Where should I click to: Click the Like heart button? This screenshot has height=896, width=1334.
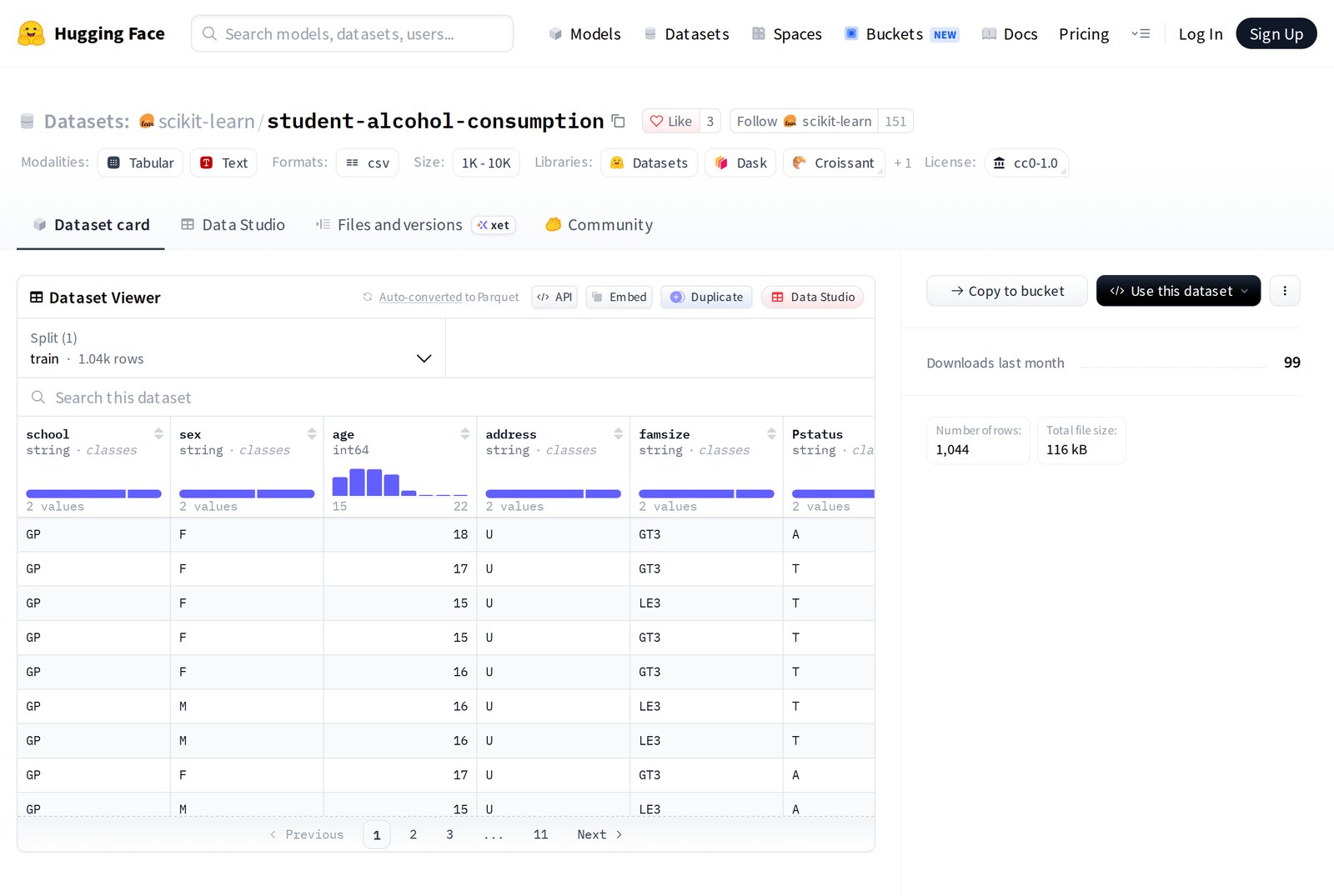[x=671, y=121]
